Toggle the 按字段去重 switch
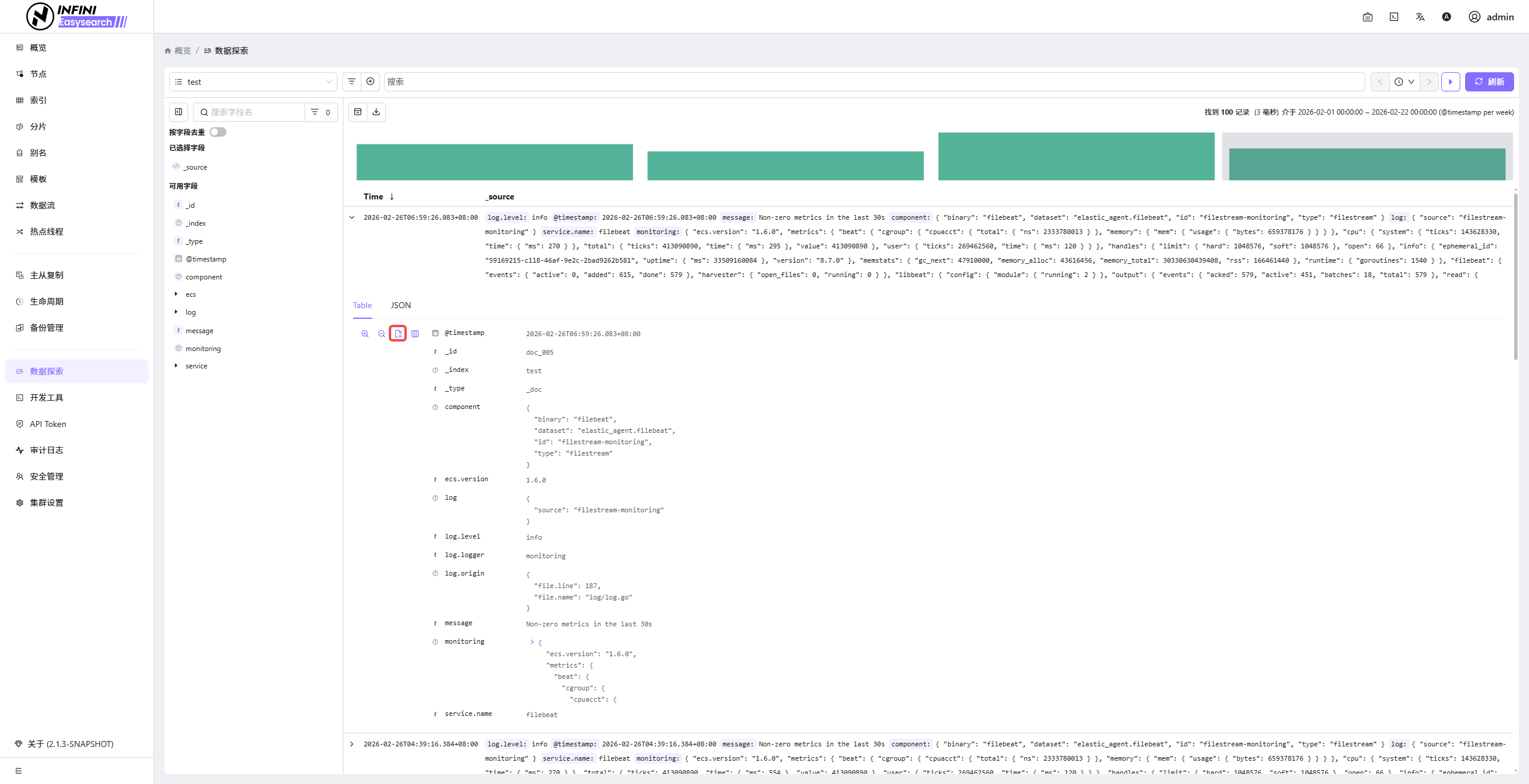The width and height of the screenshot is (1529, 784). click(x=217, y=132)
